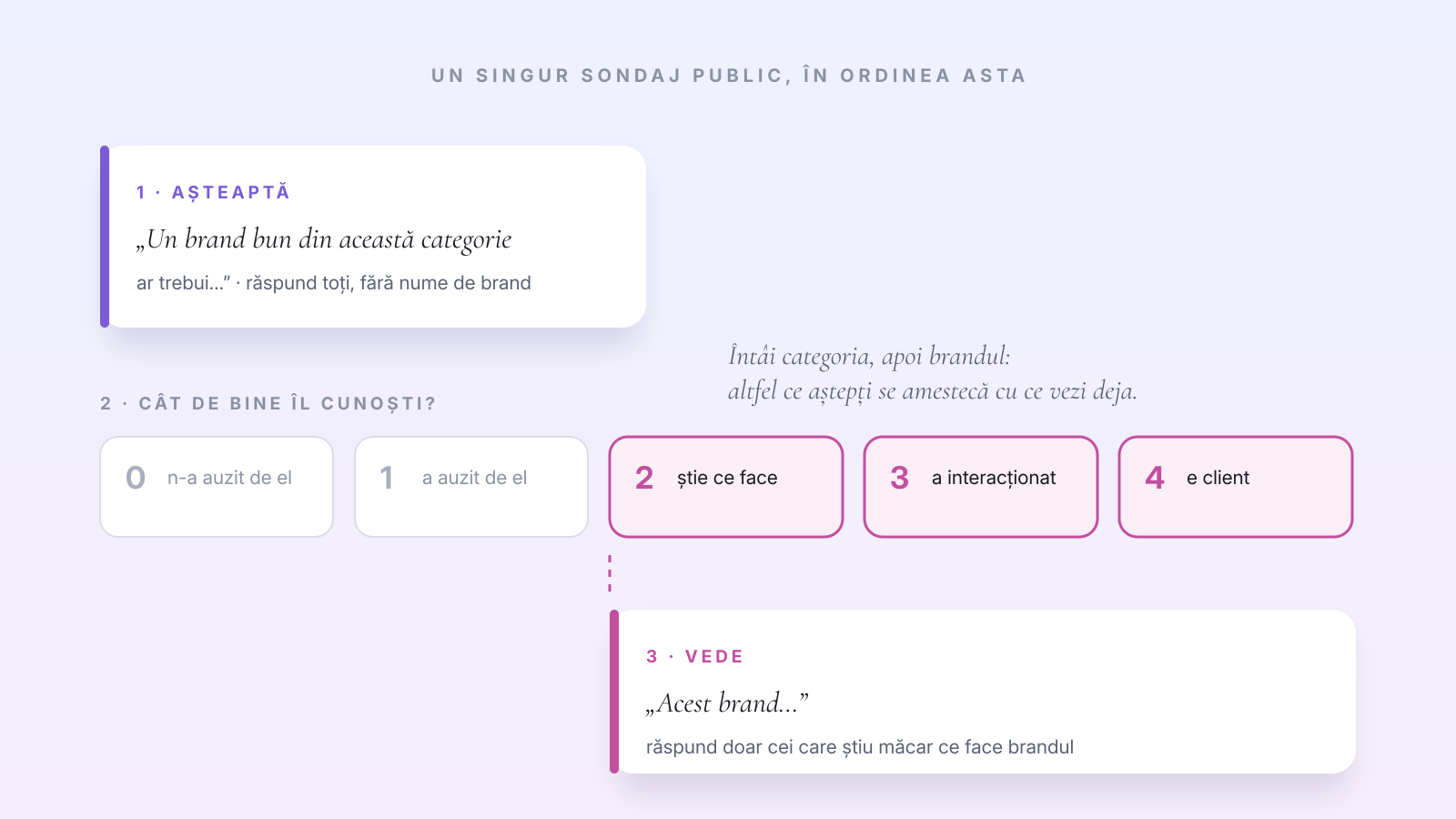Click the italic note "Întâi categoria, apoi brandul"
This screenshot has width=1456, height=819.
(x=869, y=356)
